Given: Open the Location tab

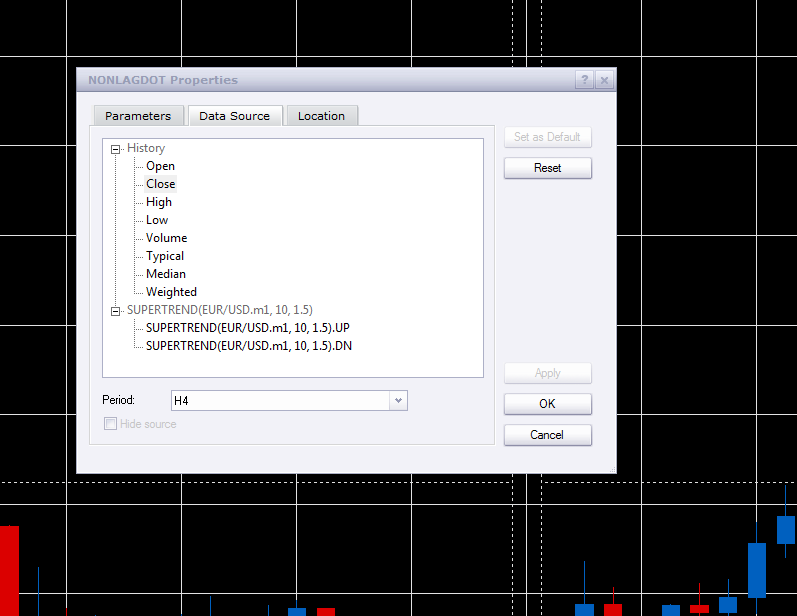Looking at the screenshot, I should click(322, 116).
